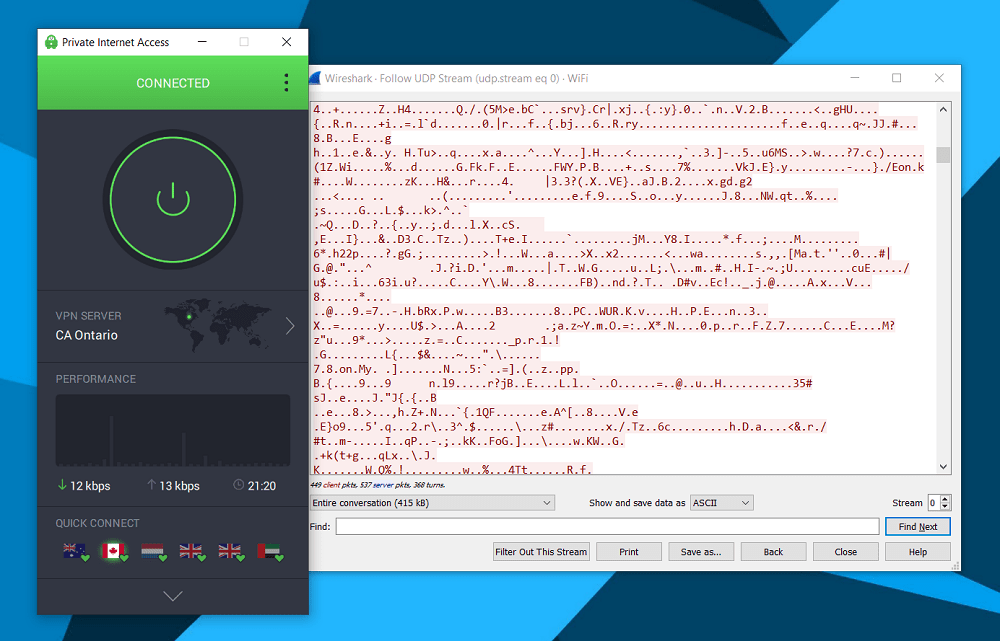
Task: Click the Find Next button
Action: click(918, 526)
